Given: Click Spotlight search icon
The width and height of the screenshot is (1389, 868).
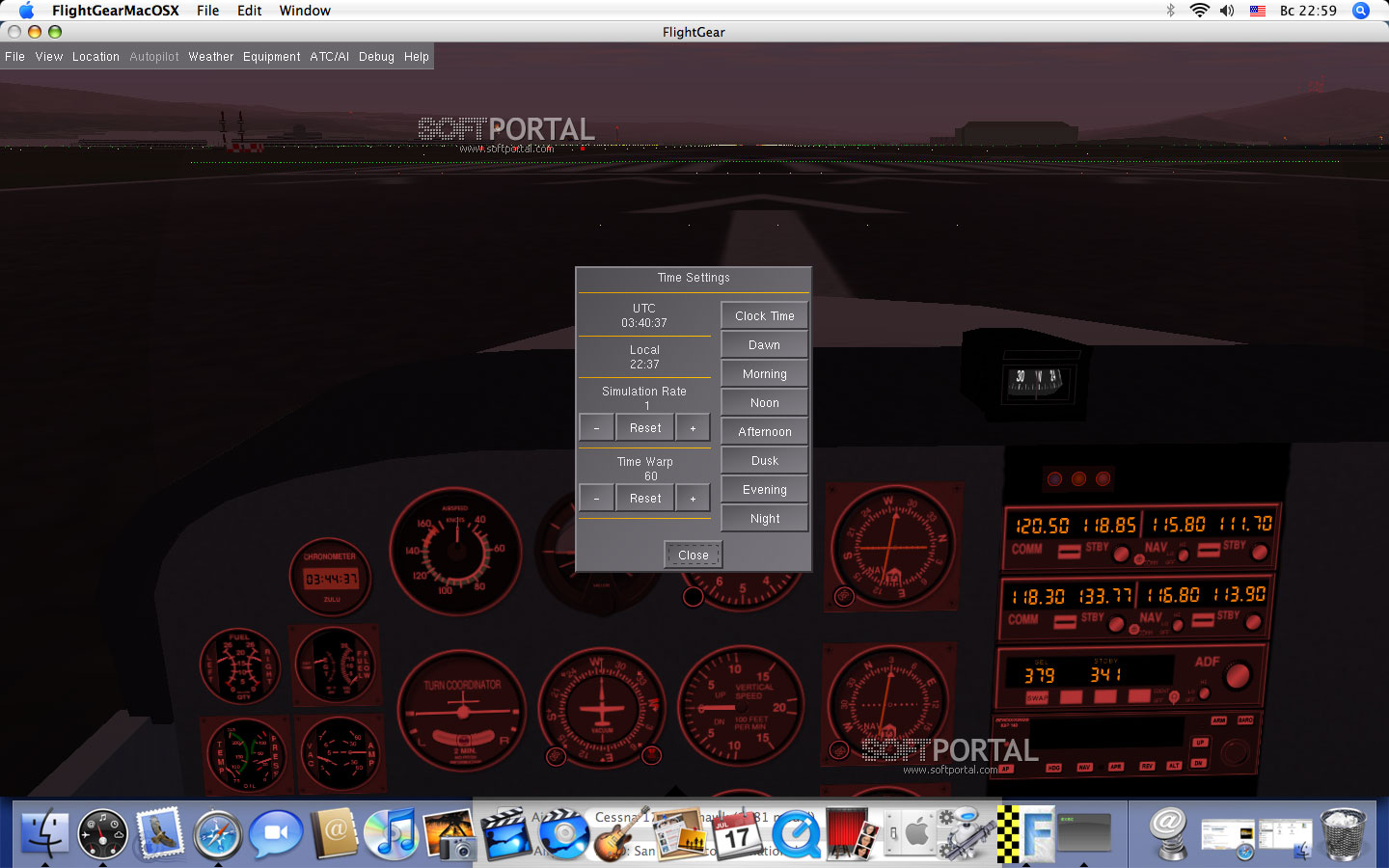Looking at the screenshot, I should pos(1361,11).
